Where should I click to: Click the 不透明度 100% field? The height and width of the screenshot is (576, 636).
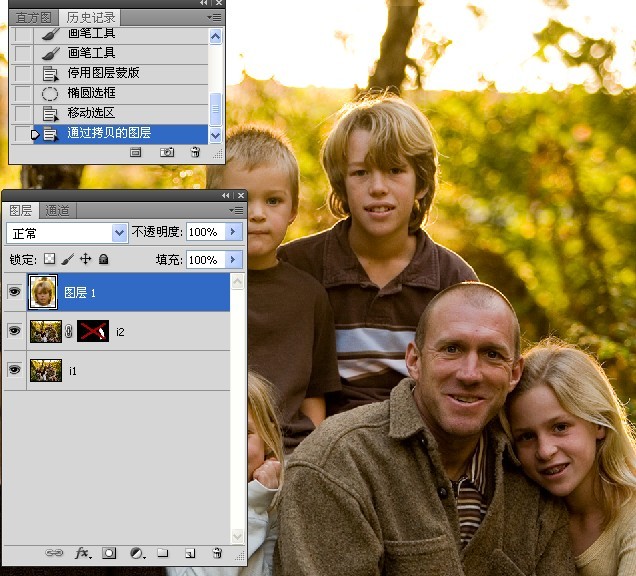point(206,232)
